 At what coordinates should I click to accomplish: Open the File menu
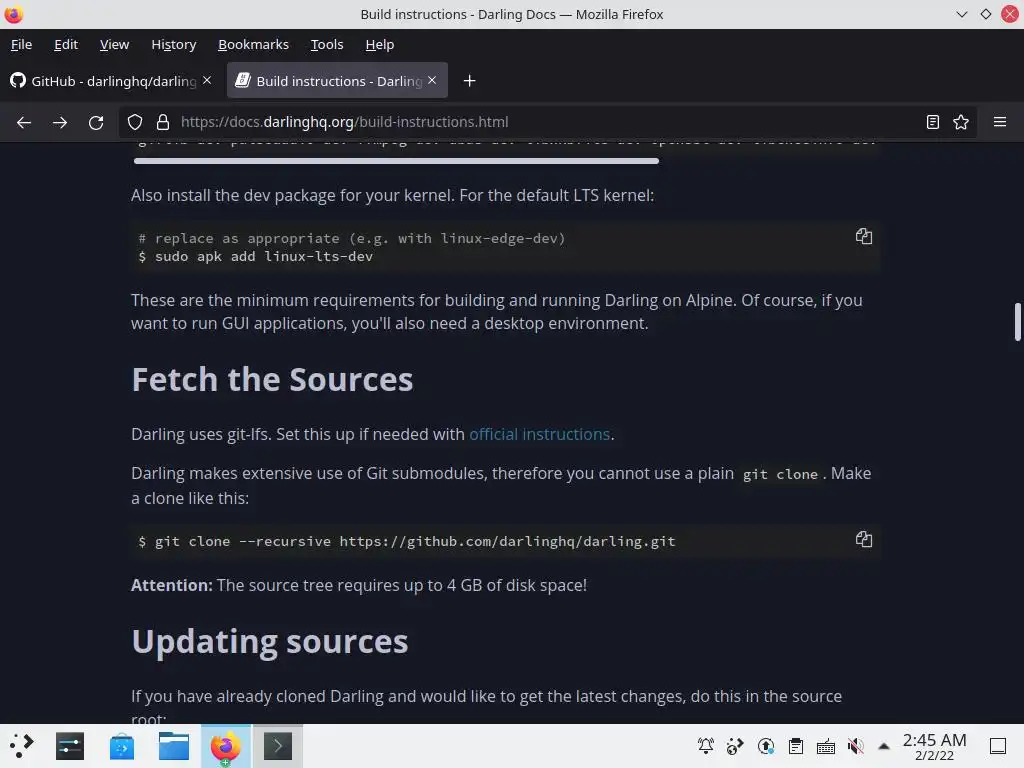pos(22,44)
